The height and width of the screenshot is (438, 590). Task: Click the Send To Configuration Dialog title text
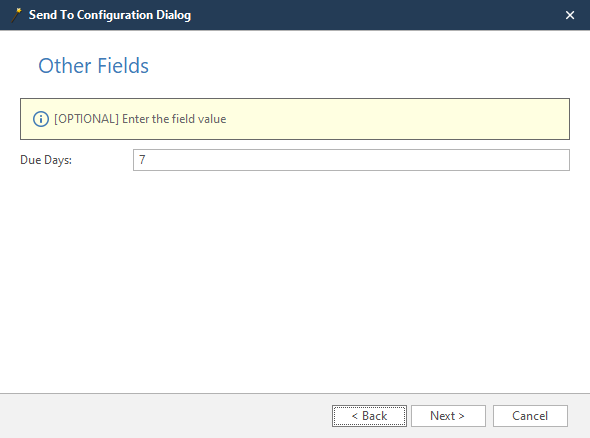tap(110, 15)
